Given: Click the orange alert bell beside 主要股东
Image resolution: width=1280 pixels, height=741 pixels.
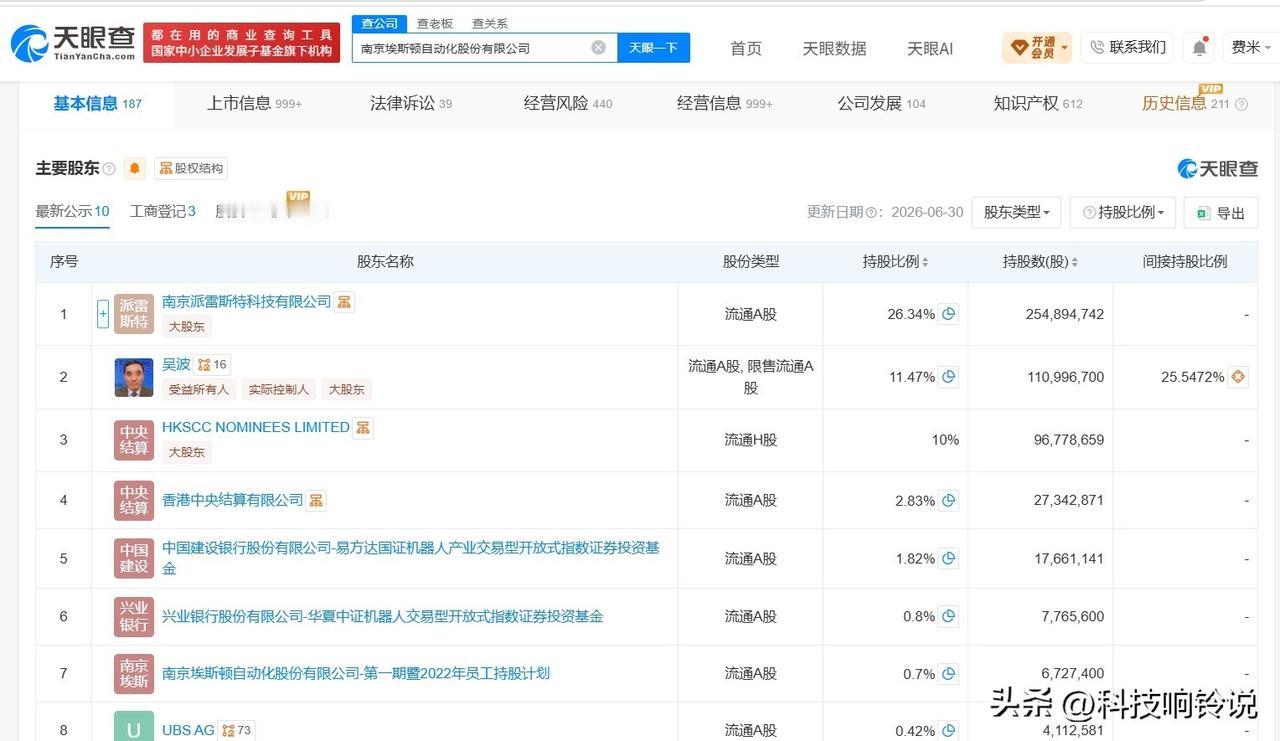Looking at the screenshot, I should tap(135, 168).
